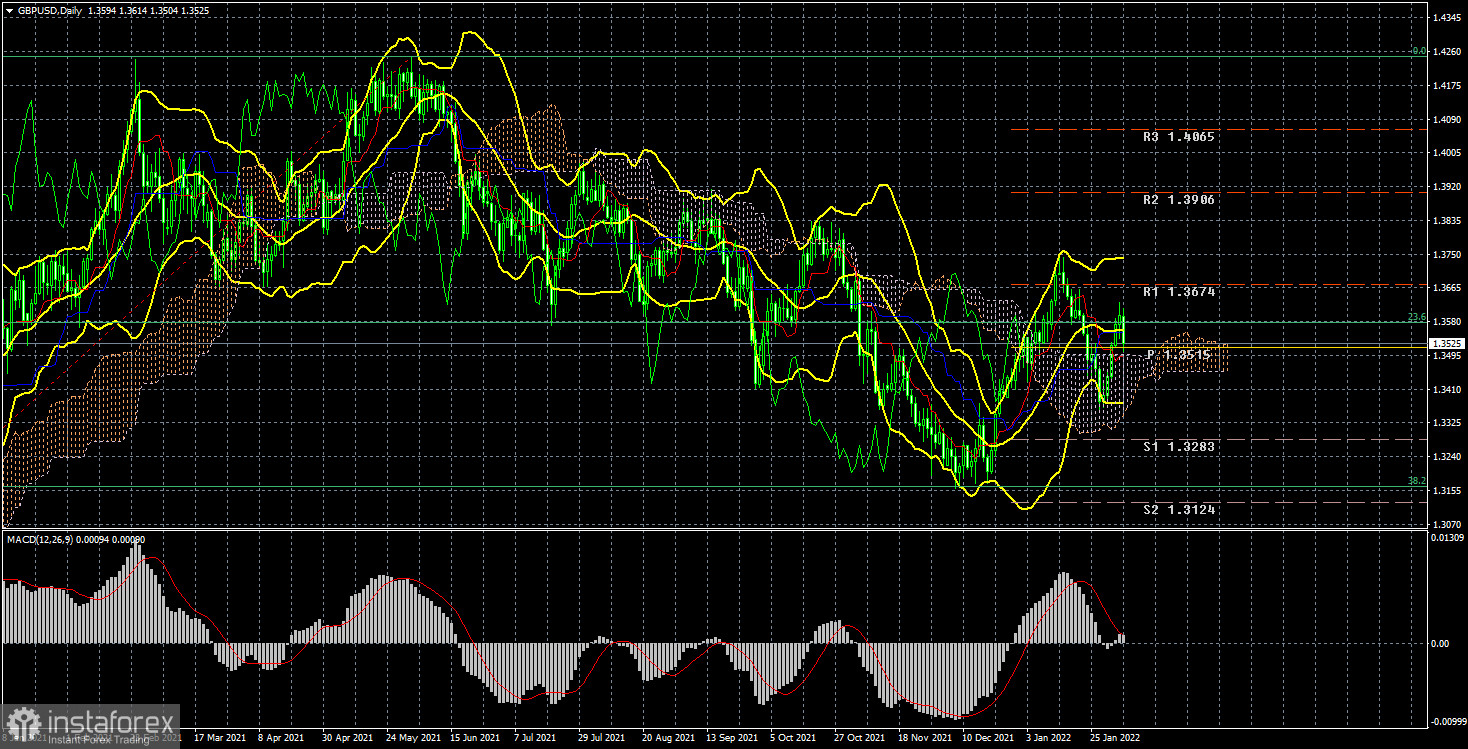Click the 8 Apr 2021 date label
Viewport: 1468px width, 749px height.
(x=281, y=737)
